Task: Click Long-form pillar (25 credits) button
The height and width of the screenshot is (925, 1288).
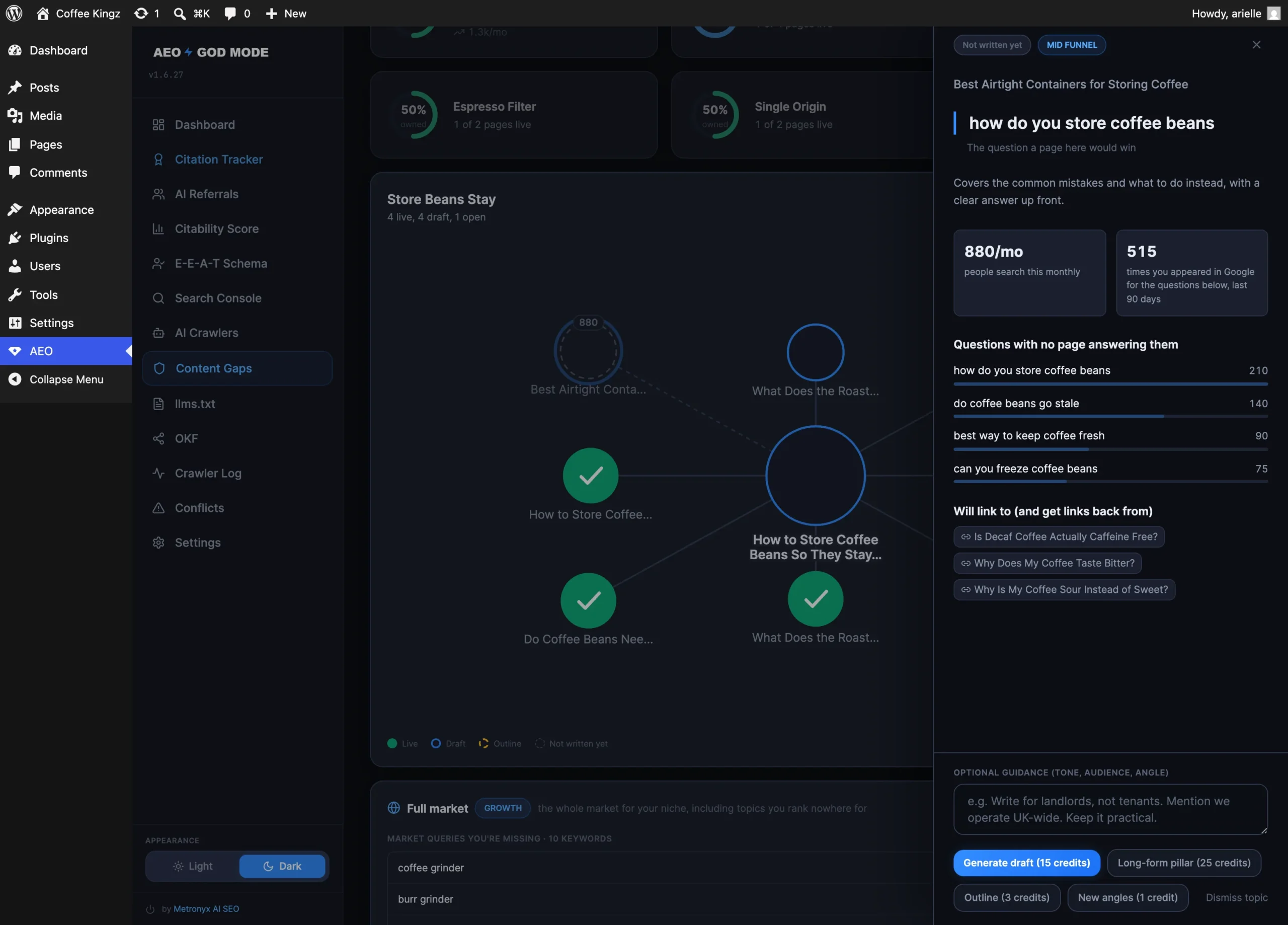Action: [1183, 863]
